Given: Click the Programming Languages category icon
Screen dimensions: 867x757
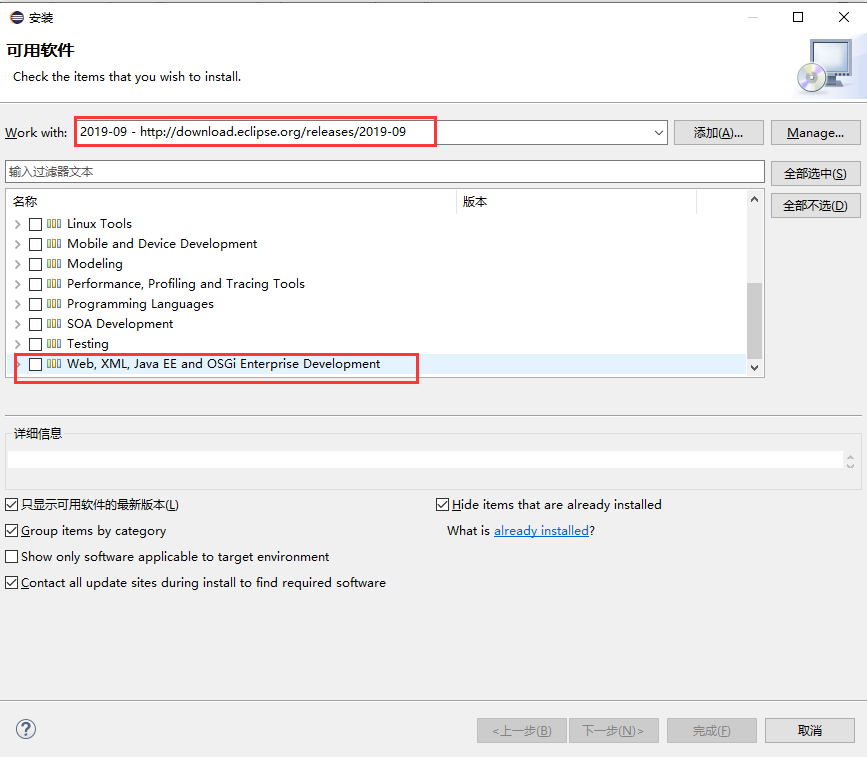Looking at the screenshot, I should pos(54,304).
